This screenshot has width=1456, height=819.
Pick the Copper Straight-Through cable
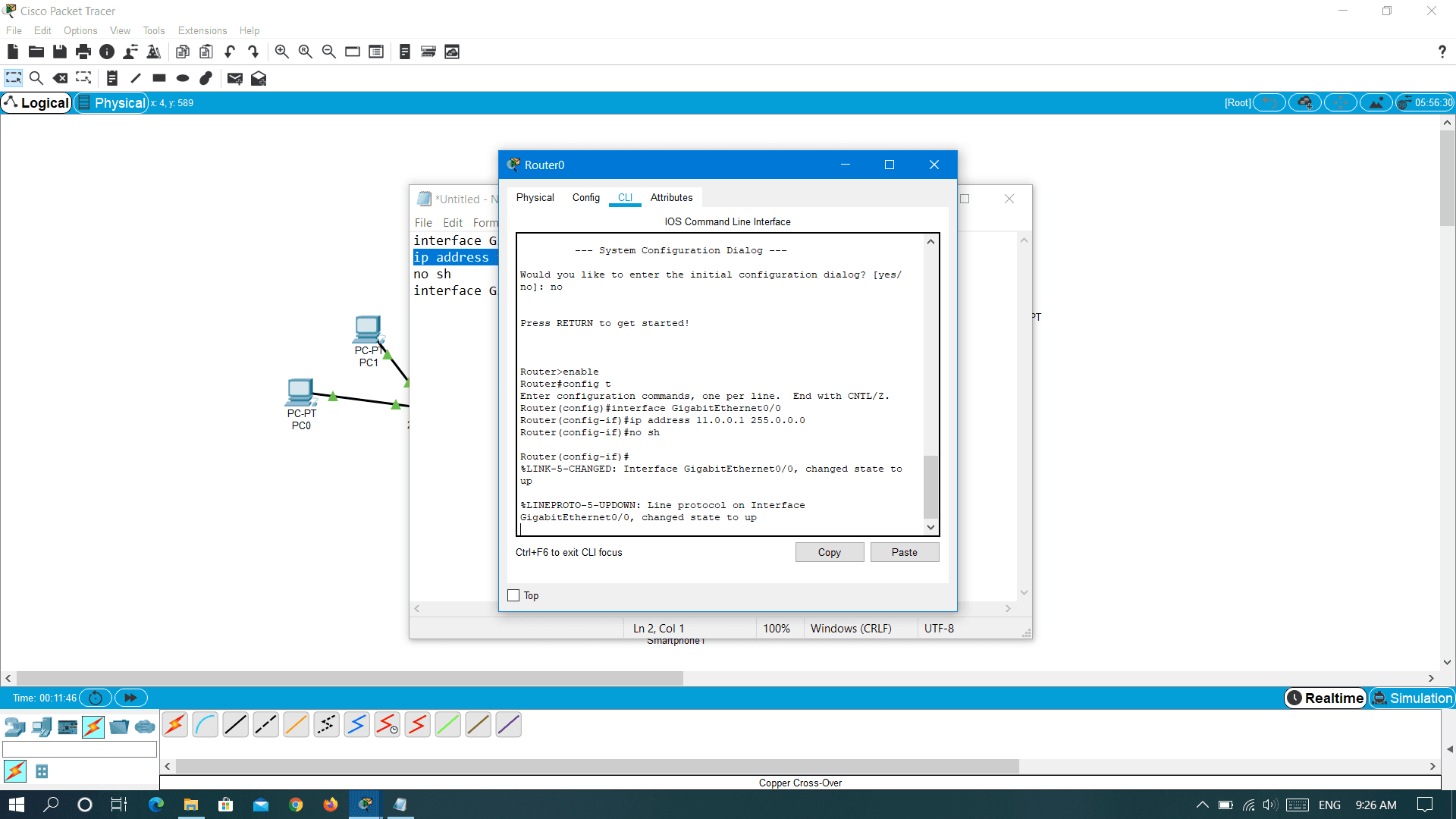click(x=236, y=725)
